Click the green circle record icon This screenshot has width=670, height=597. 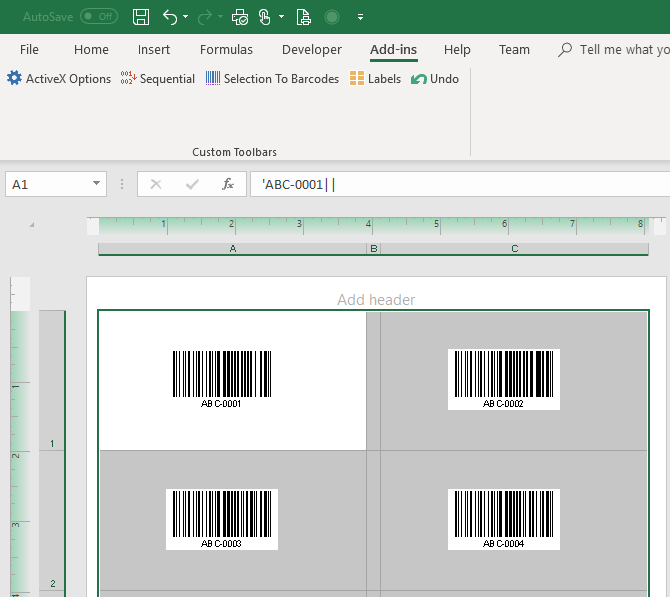332,17
